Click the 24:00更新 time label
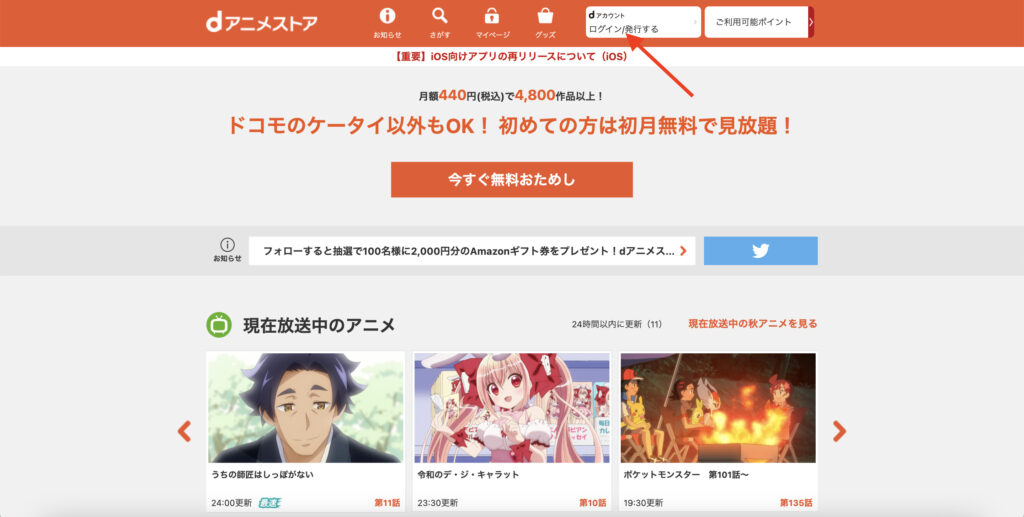Image resolution: width=1024 pixels, height=517 pixels. (x=231, y=503)
